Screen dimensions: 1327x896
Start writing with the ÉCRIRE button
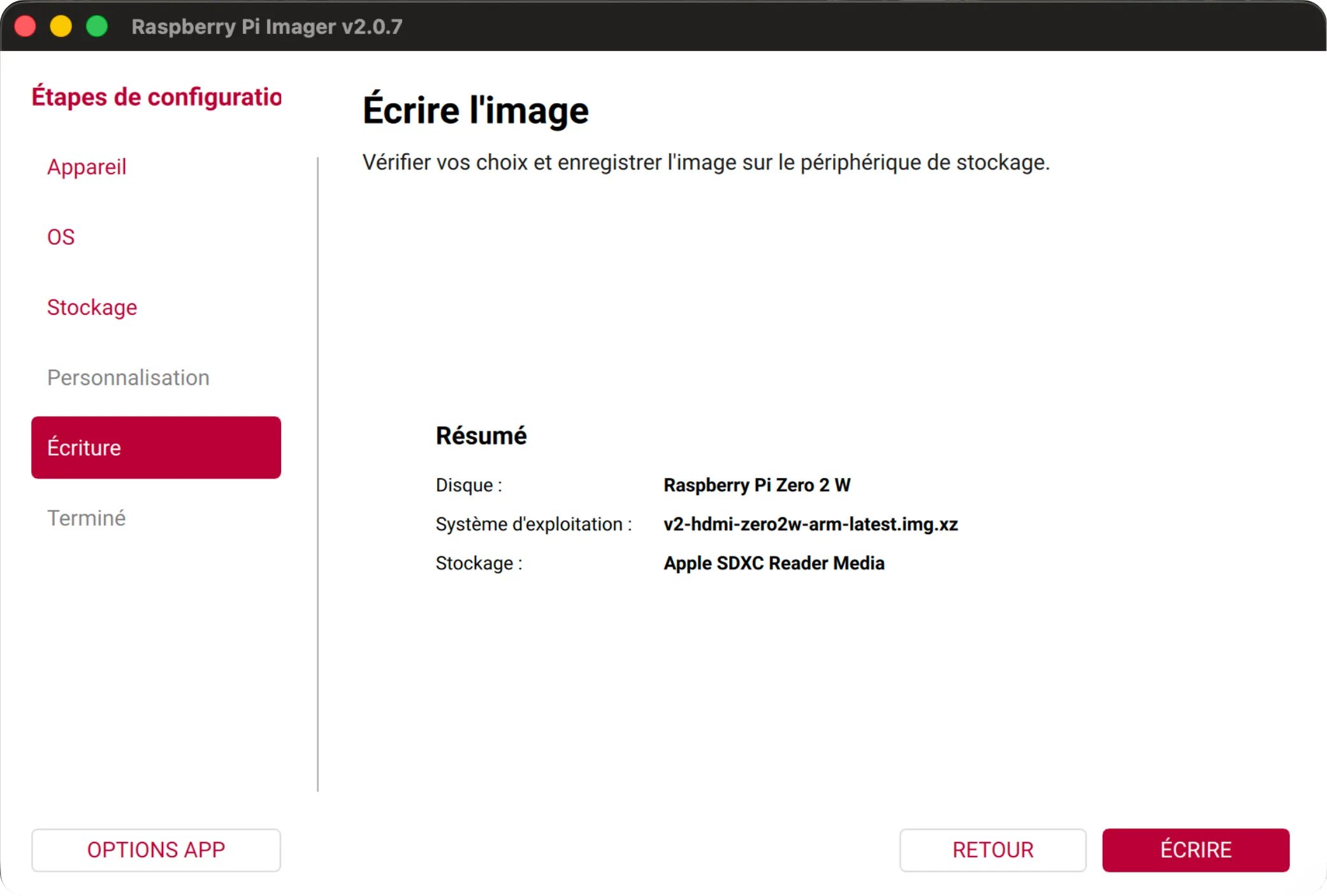coord(1196,850)
